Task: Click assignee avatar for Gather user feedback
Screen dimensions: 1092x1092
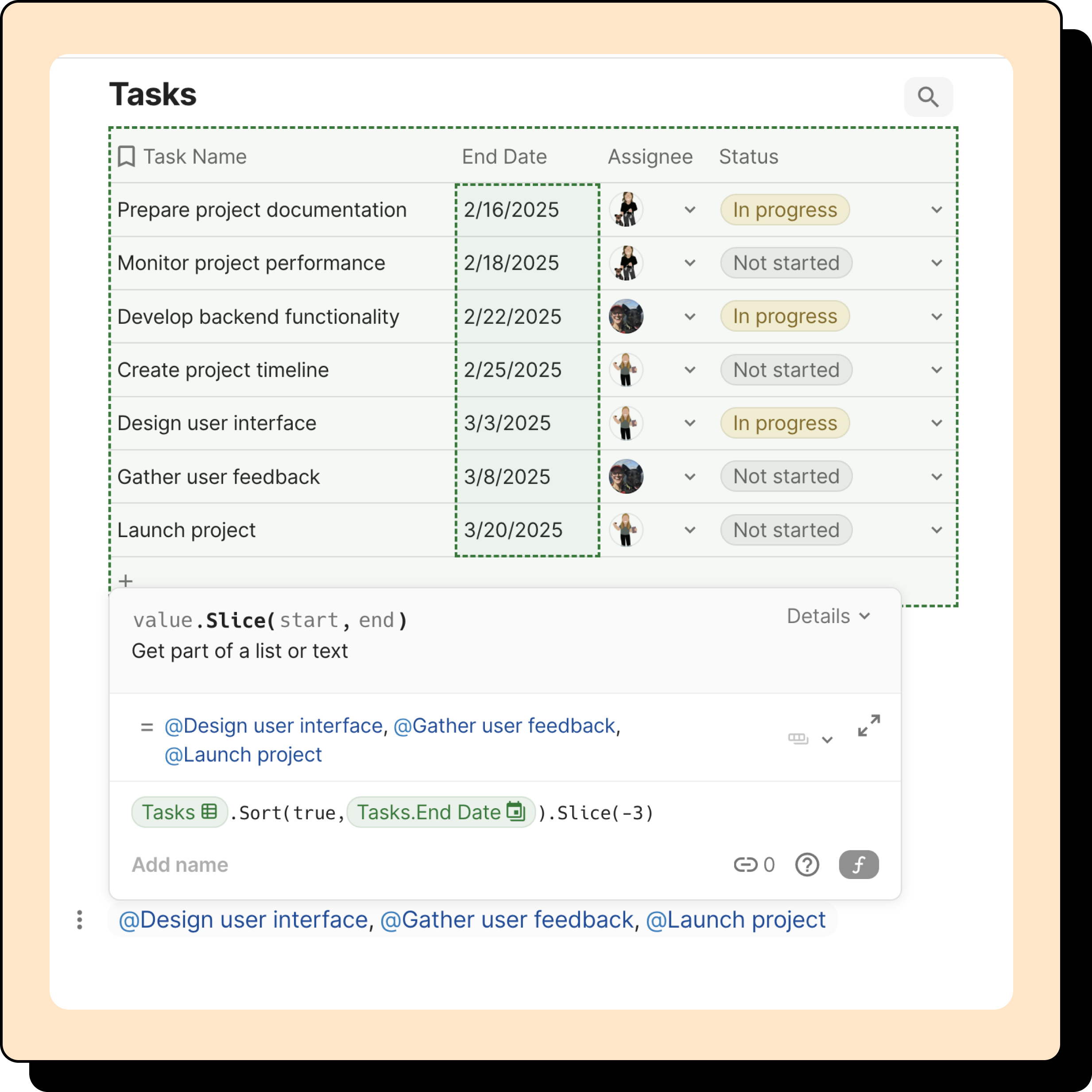Action: coord(626,476)
